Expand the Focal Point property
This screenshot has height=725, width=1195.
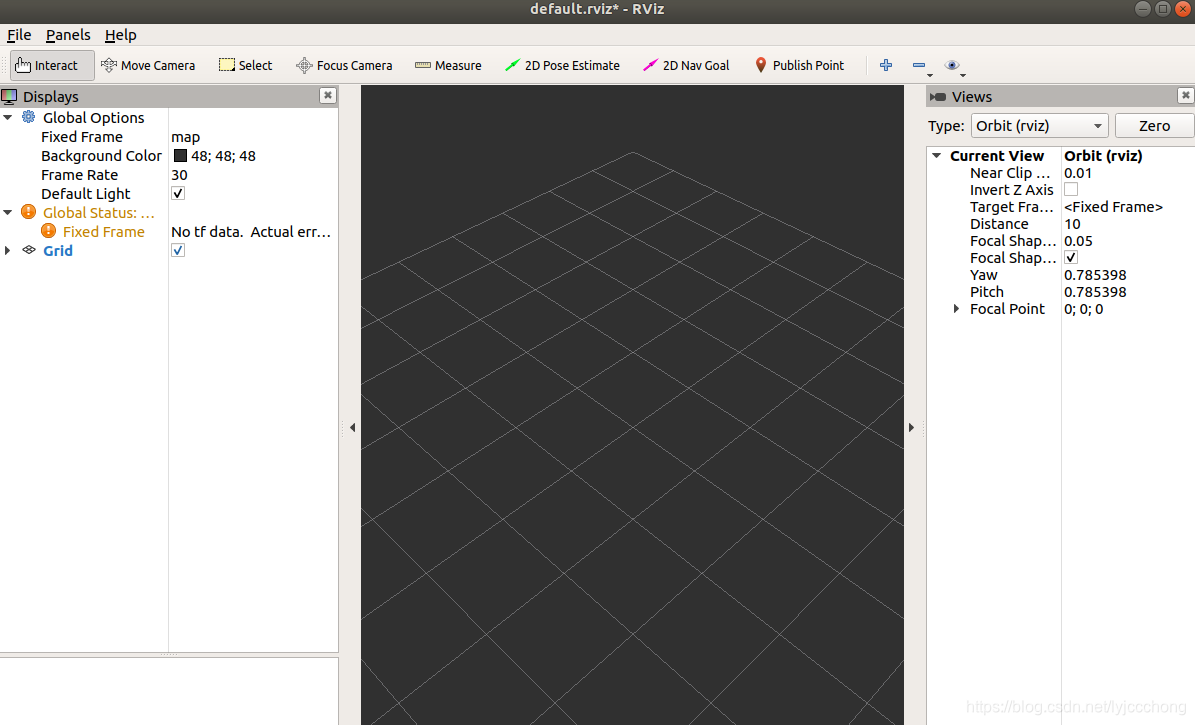(x=956, y=309)
